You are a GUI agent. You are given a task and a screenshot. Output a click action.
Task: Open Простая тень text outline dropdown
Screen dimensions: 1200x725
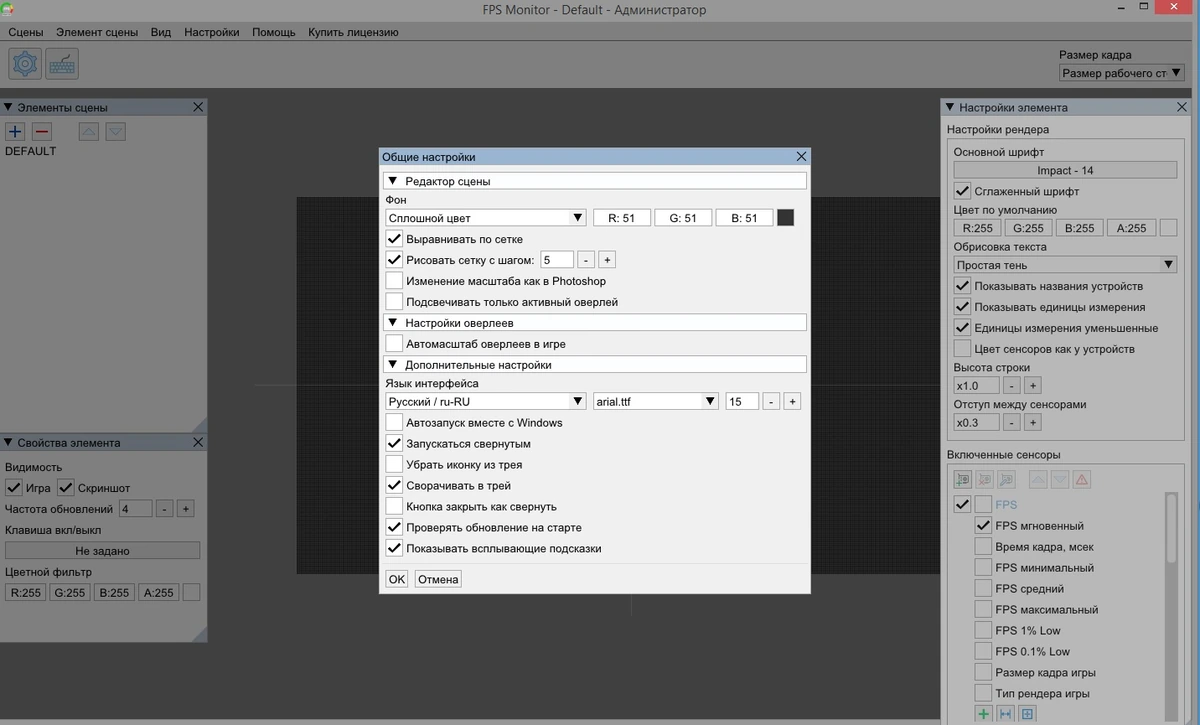tap(1065, 265)
